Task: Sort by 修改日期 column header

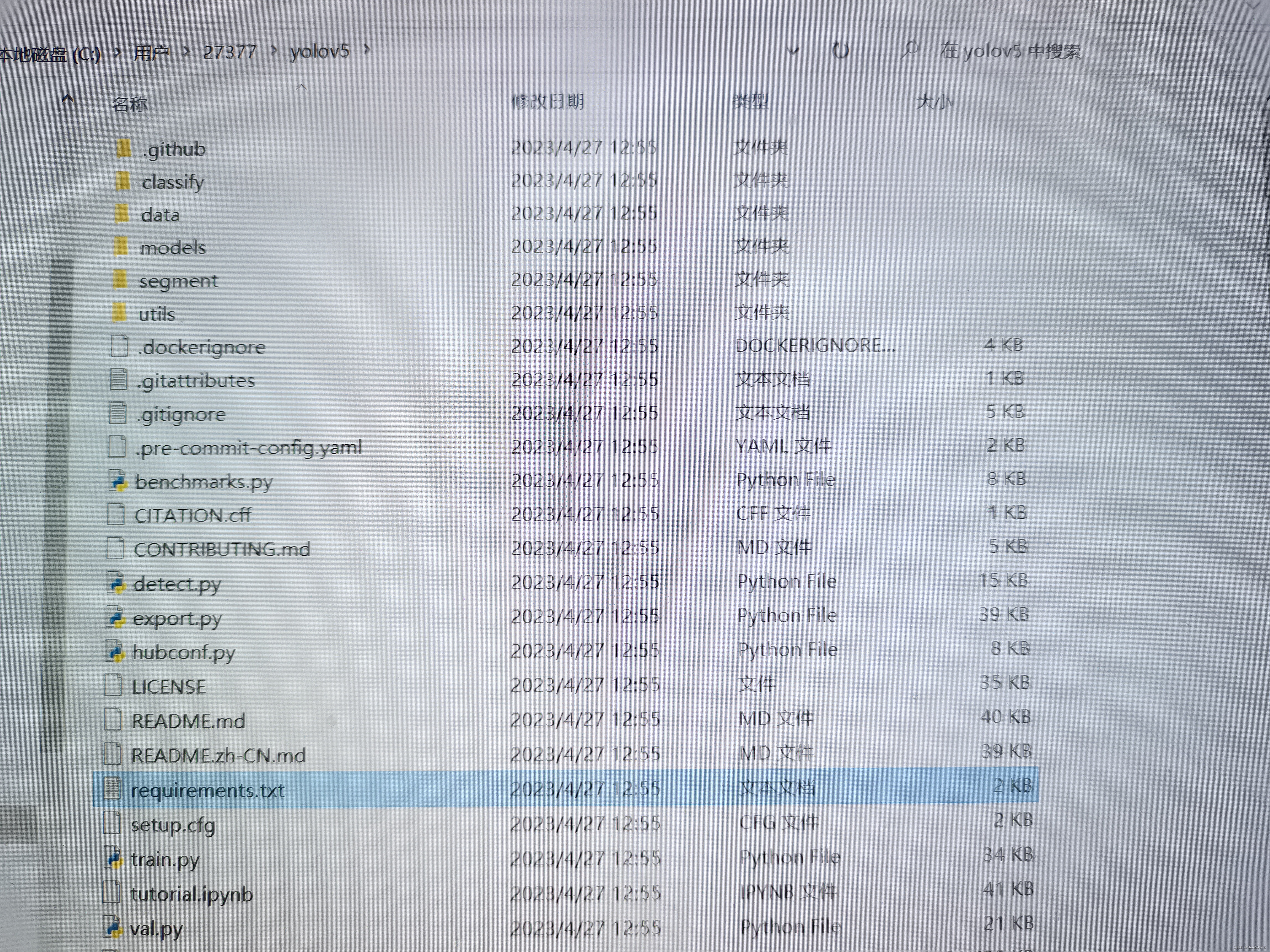Action: [x=548, y=102]
